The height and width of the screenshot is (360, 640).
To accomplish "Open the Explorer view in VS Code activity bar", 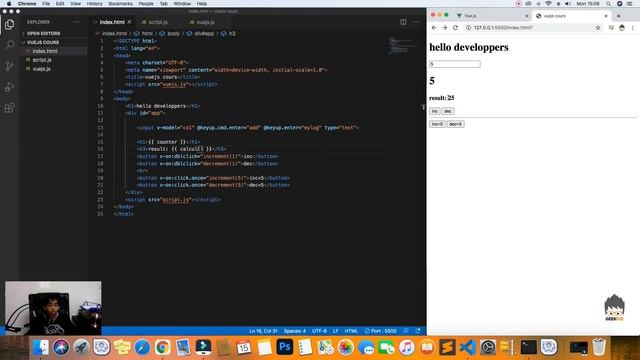I will pyautogui.click(x=9, y=24).
